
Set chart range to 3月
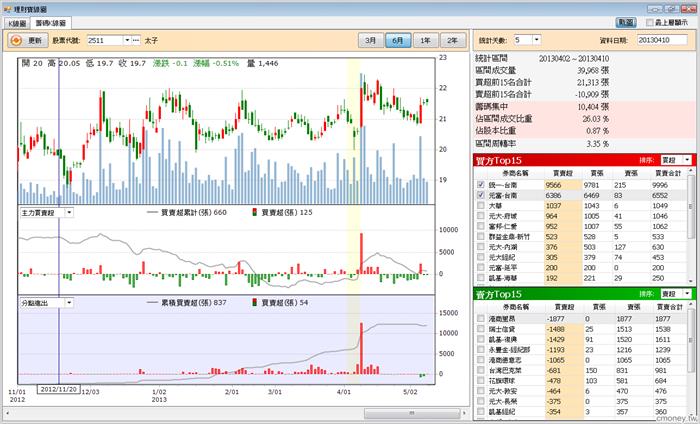(x=371, y=40)
